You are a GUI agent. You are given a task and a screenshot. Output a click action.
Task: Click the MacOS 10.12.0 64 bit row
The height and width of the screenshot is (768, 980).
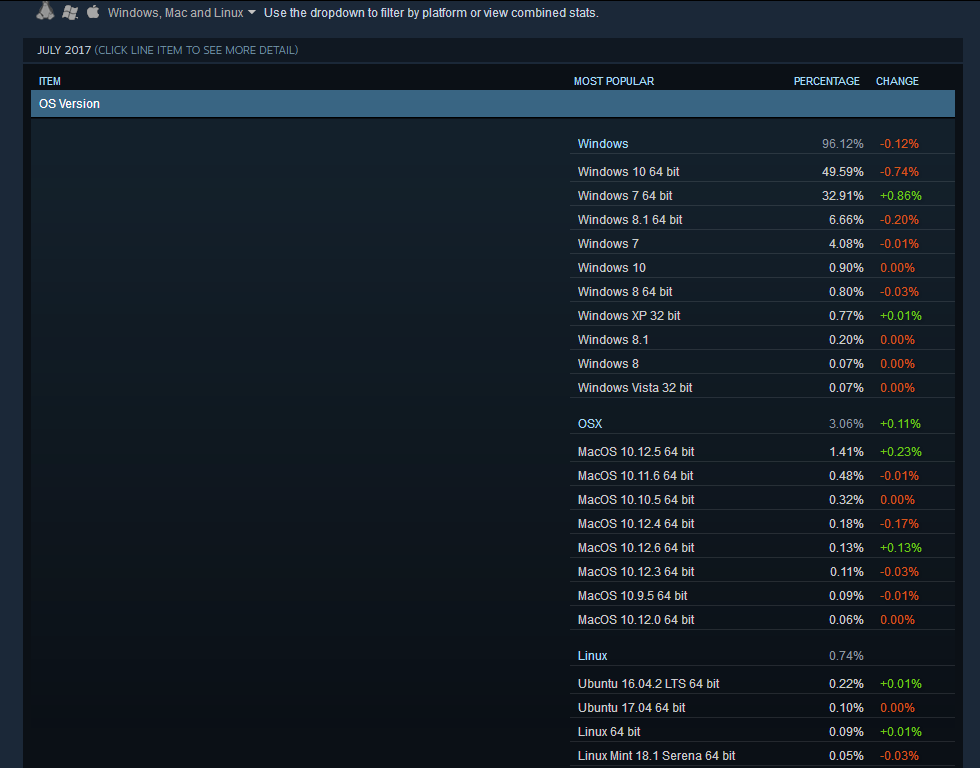[762, 619]
